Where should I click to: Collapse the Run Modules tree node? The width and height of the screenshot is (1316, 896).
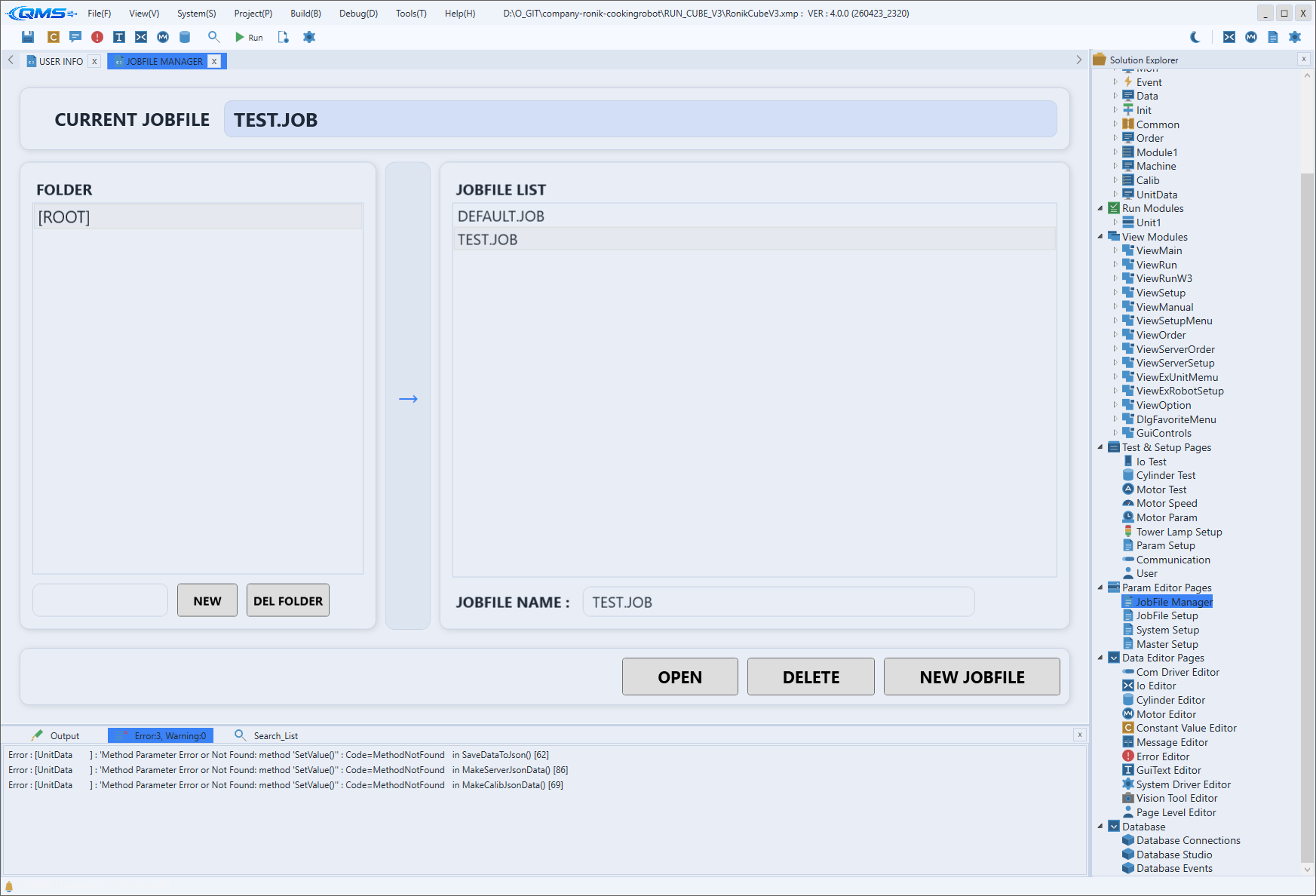coord(1100,208)
